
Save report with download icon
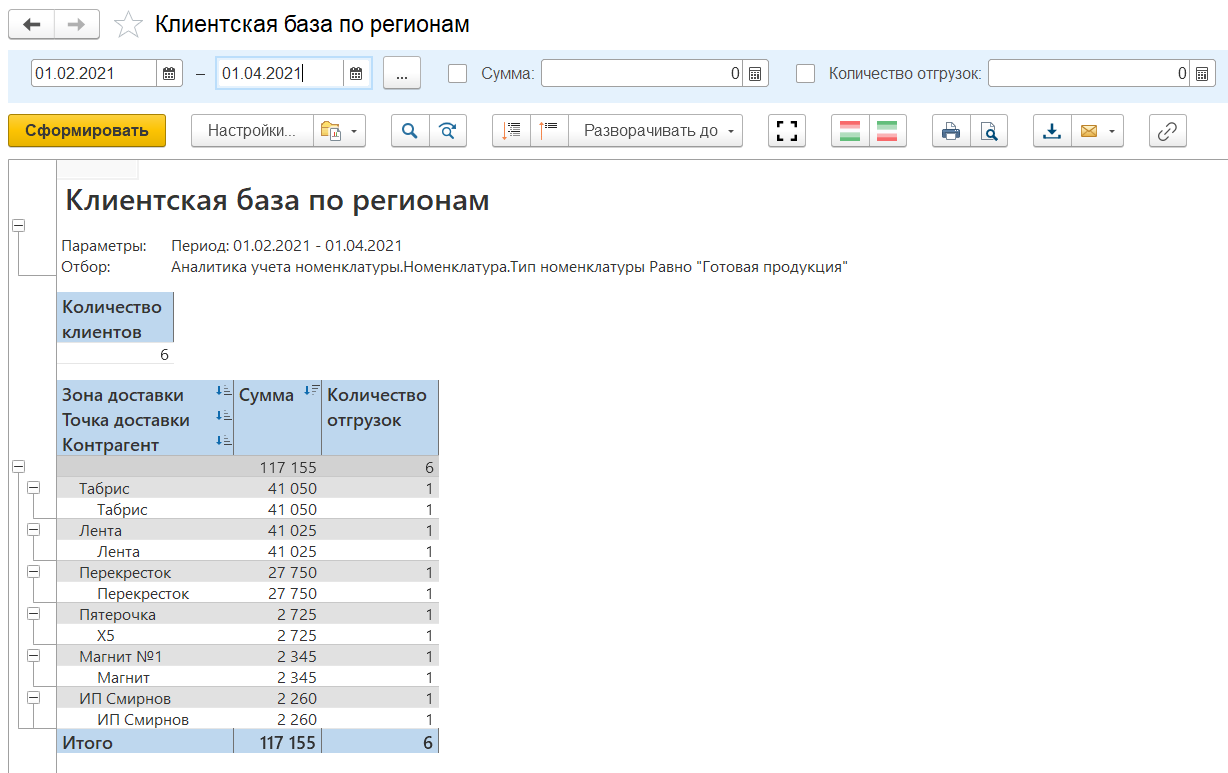click(x=1051, y=131)
